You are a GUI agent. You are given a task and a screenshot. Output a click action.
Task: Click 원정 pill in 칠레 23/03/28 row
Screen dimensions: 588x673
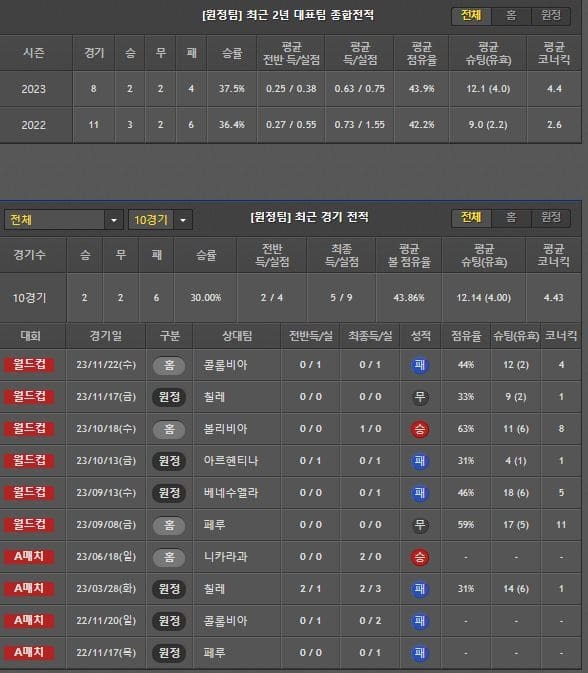pos(169,589)
